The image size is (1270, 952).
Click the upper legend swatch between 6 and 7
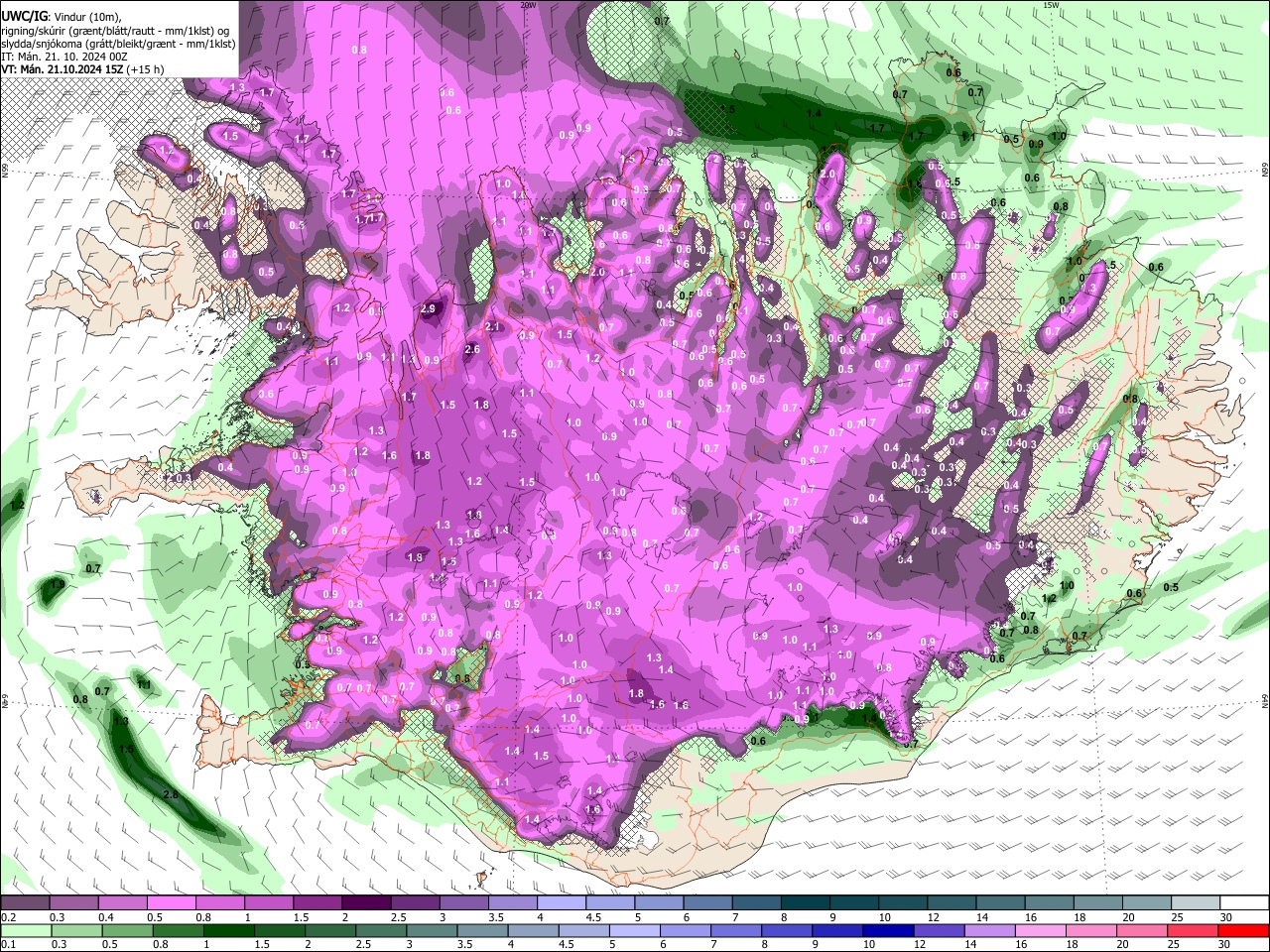point(707,902)
